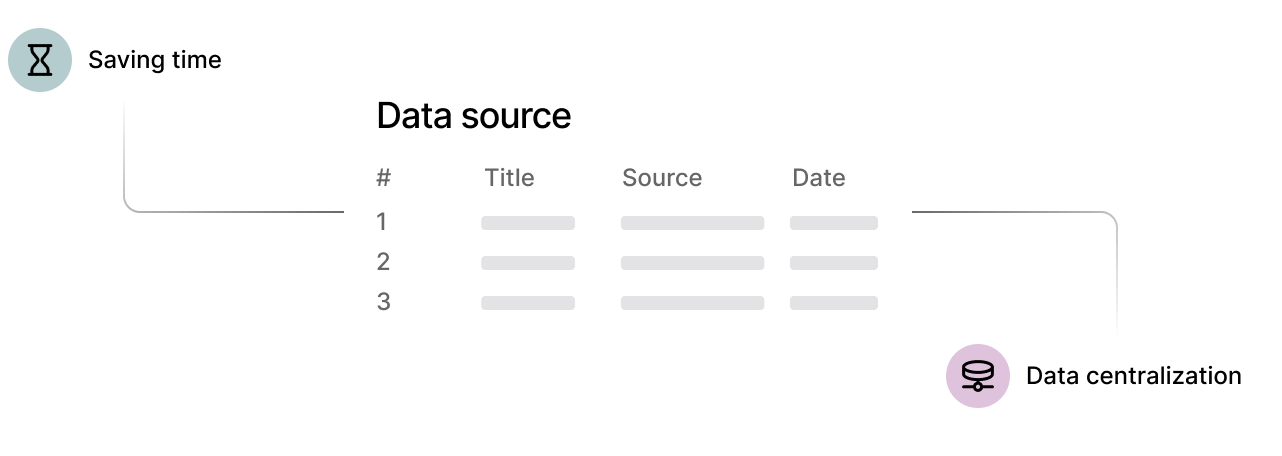Screen dimensions: 1282x456
Task: Pick row 2 date placeholder bar
Action: click(x=833, y=263)
